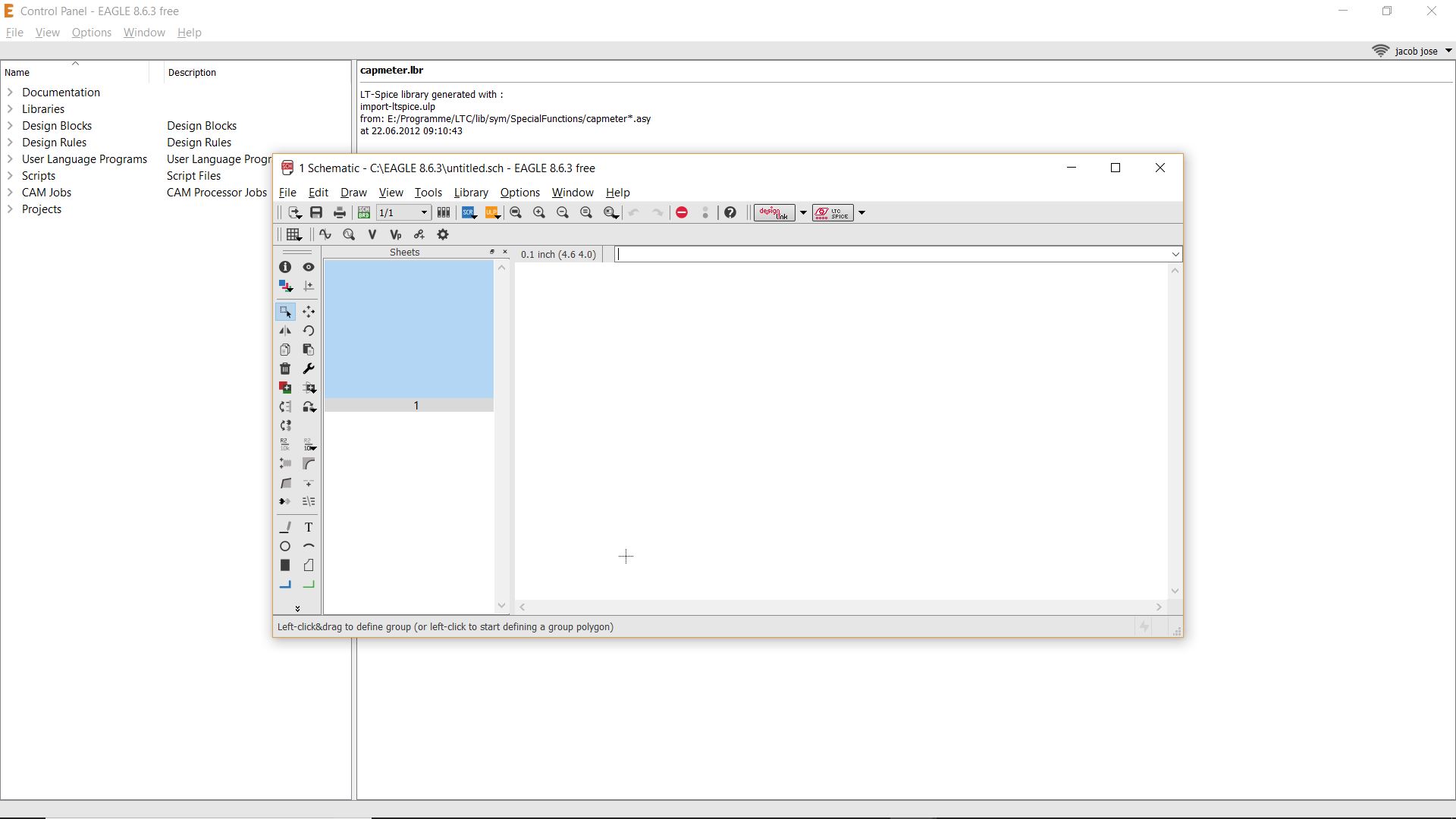This screenshot has width=1456, height=819.
Task: Click the red Stop command button
Action: (682, 213)
